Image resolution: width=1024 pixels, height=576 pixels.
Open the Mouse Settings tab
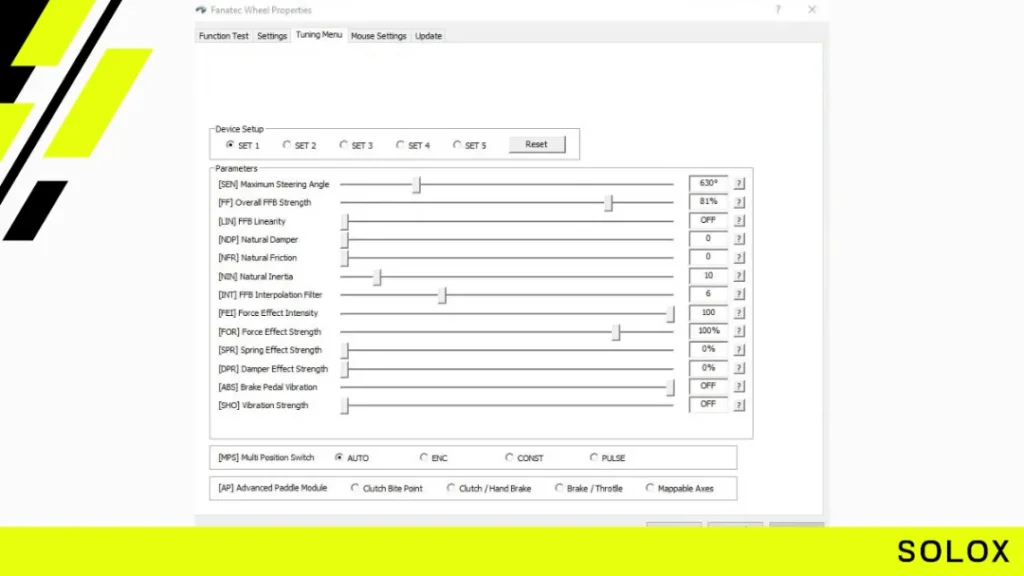[379, 36]
